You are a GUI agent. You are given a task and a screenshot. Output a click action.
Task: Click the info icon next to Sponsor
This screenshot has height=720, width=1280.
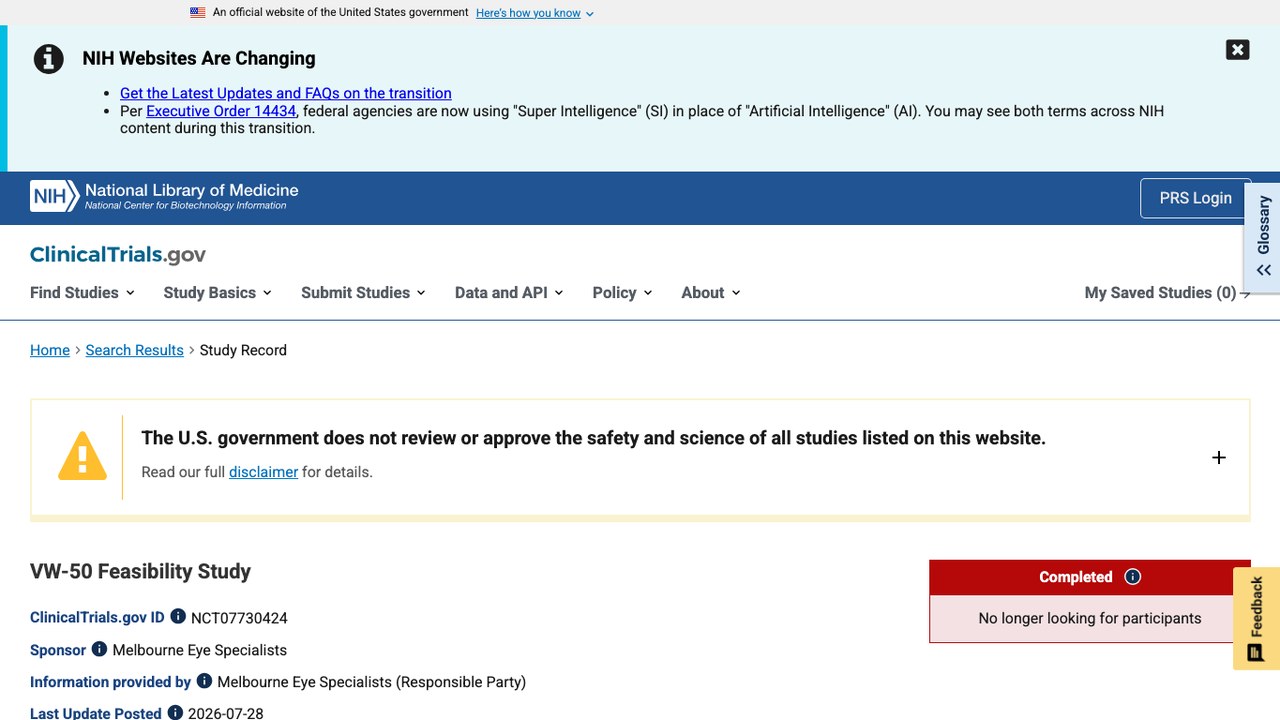click(x=99, y=649)
